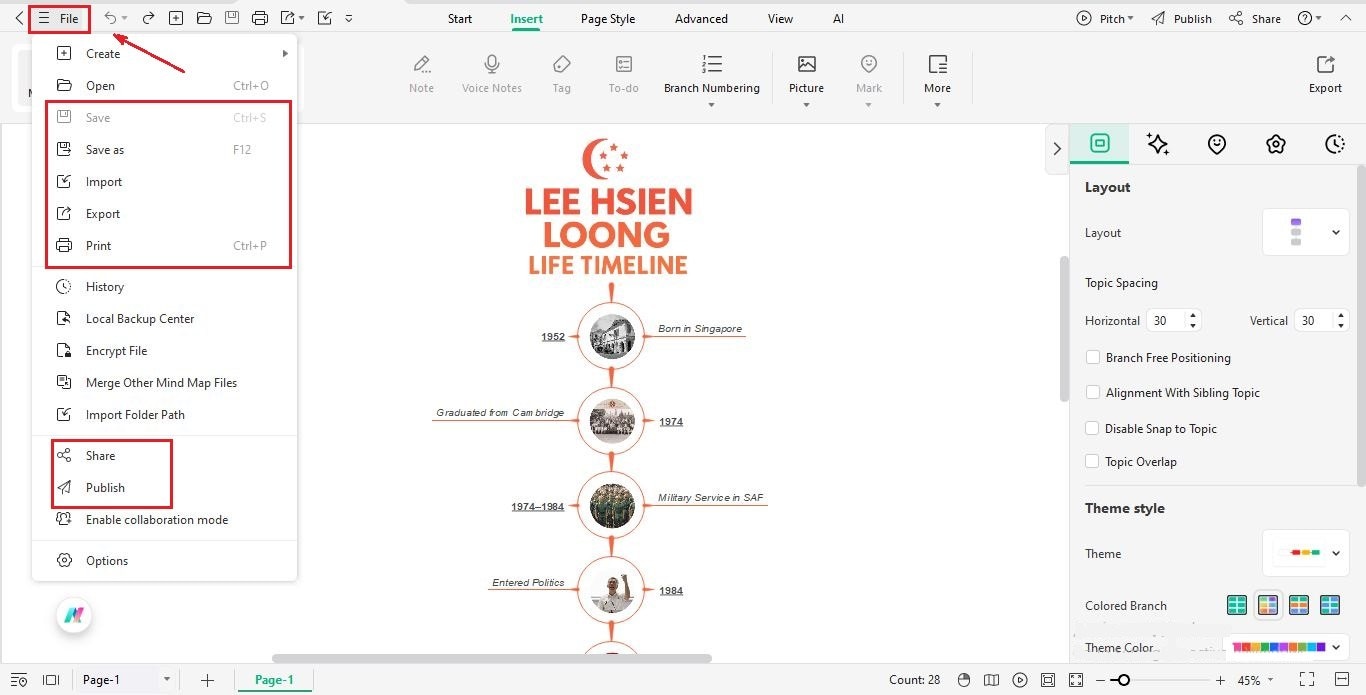The image size is (1366, 695).
Task: Click the zoom slider handle
Action: point(1123,680)
